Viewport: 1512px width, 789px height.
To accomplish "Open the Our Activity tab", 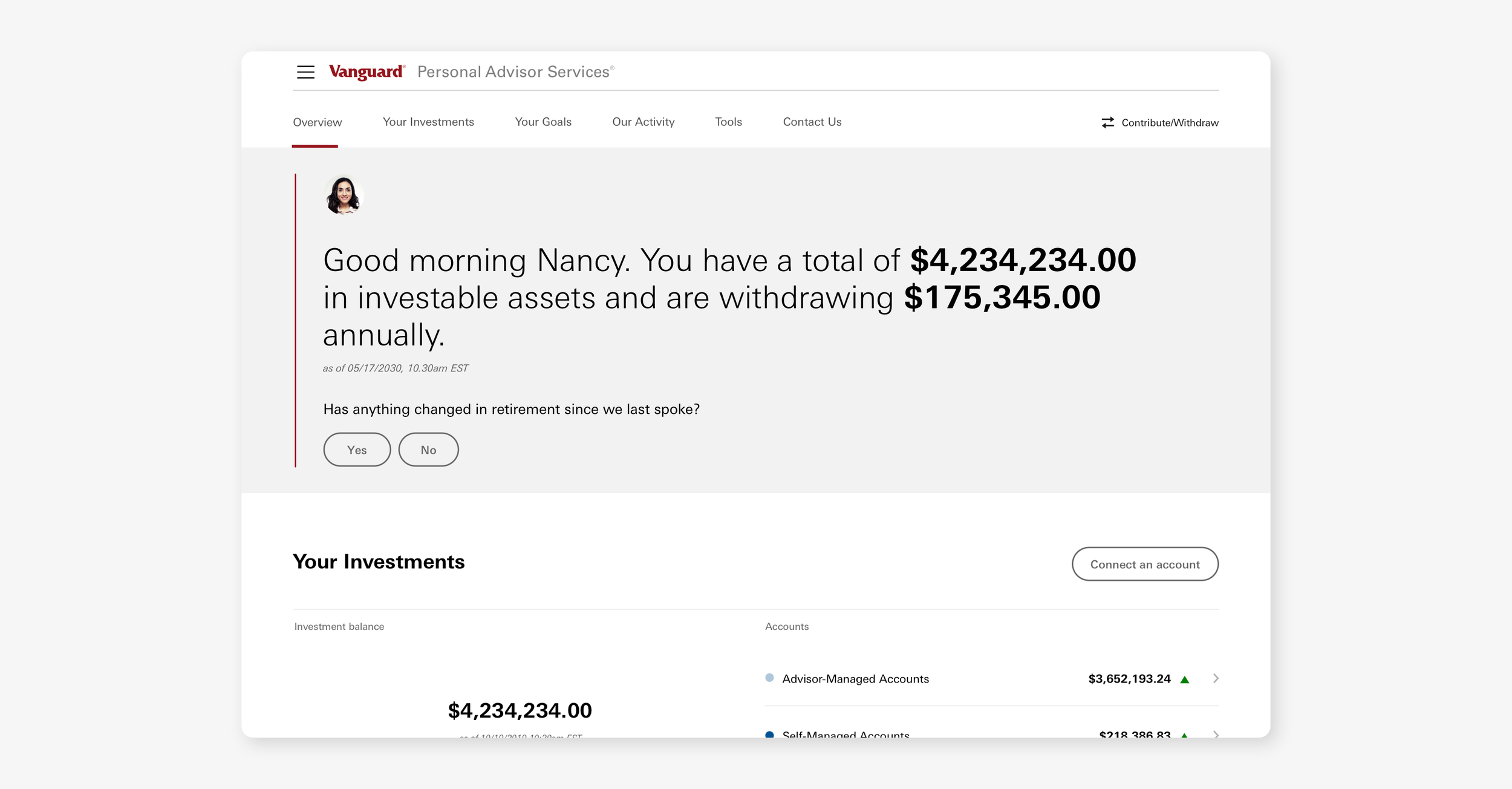I will tap(643, 122).
